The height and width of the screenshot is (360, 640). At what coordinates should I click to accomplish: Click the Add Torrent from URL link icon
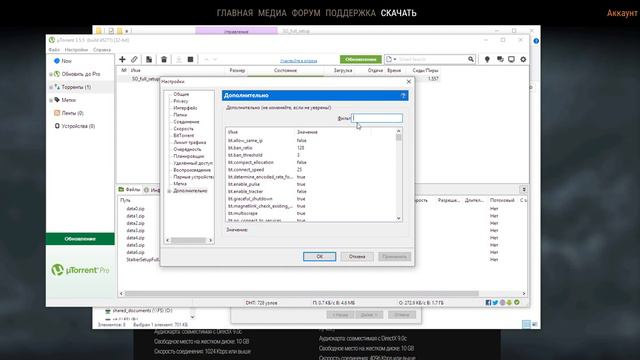134,60
